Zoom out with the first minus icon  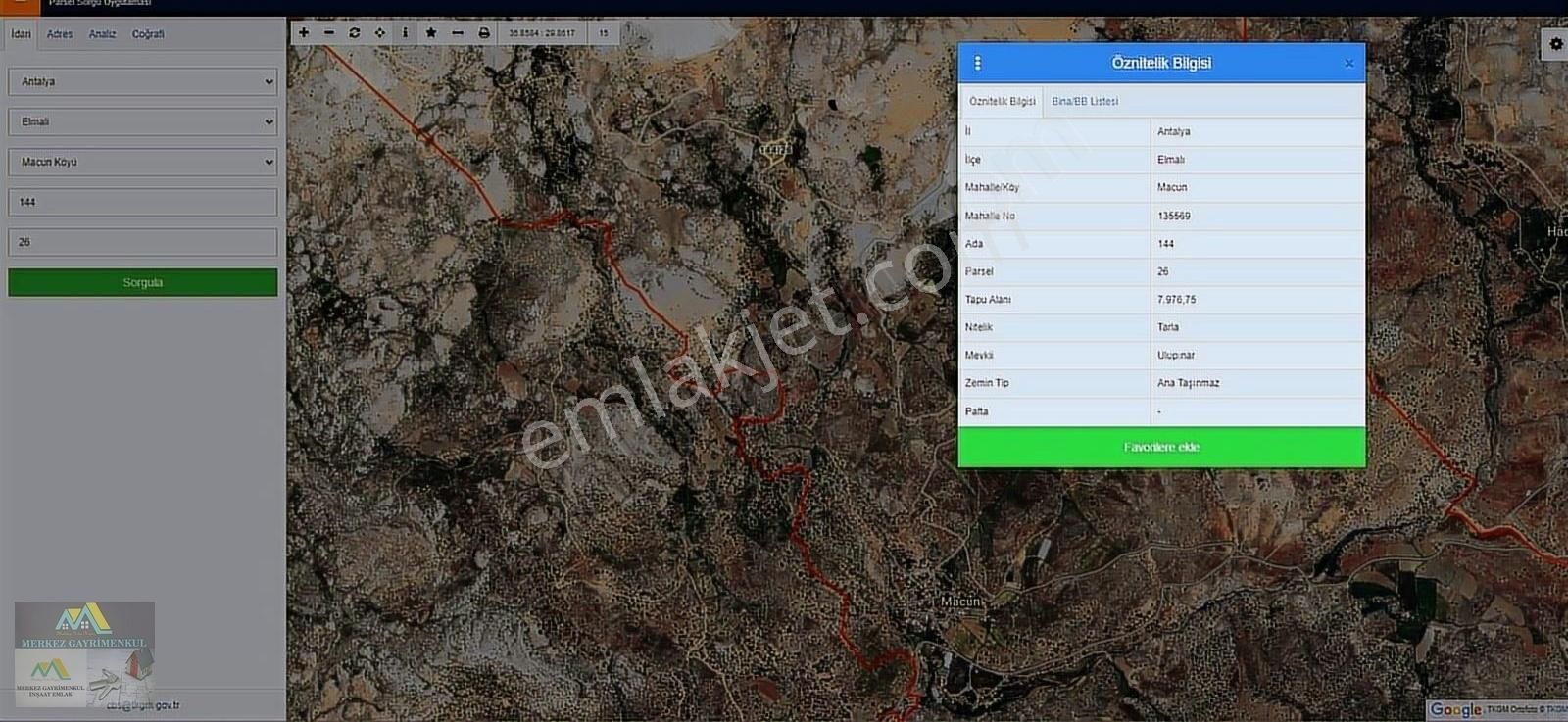tap(329, 32)
